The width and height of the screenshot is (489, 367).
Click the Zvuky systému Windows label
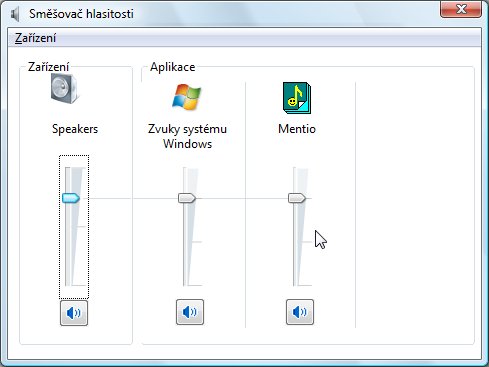(187, 136)
